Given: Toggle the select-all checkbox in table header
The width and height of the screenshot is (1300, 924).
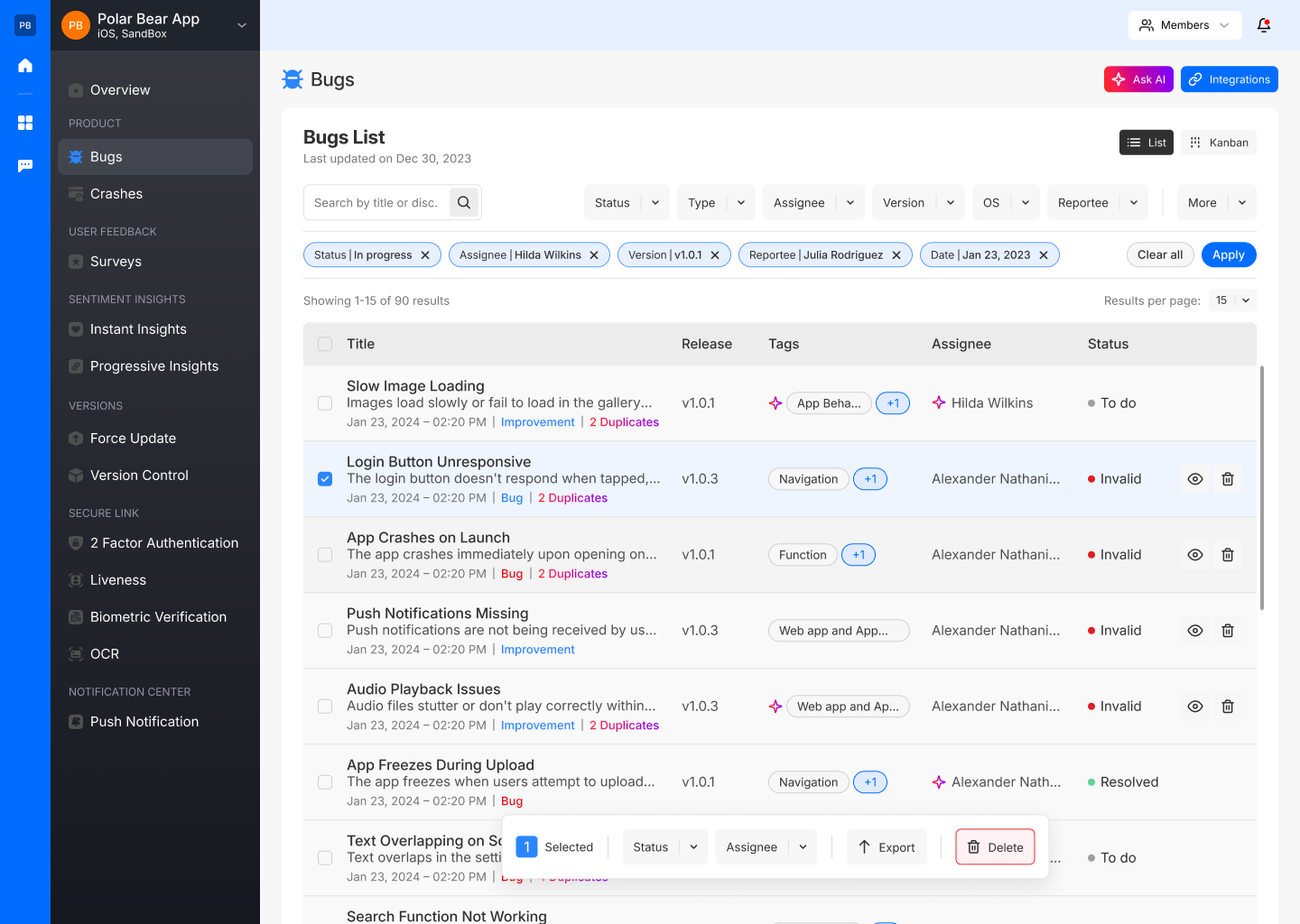Looking at the screenshot, I should click(325, 344).
